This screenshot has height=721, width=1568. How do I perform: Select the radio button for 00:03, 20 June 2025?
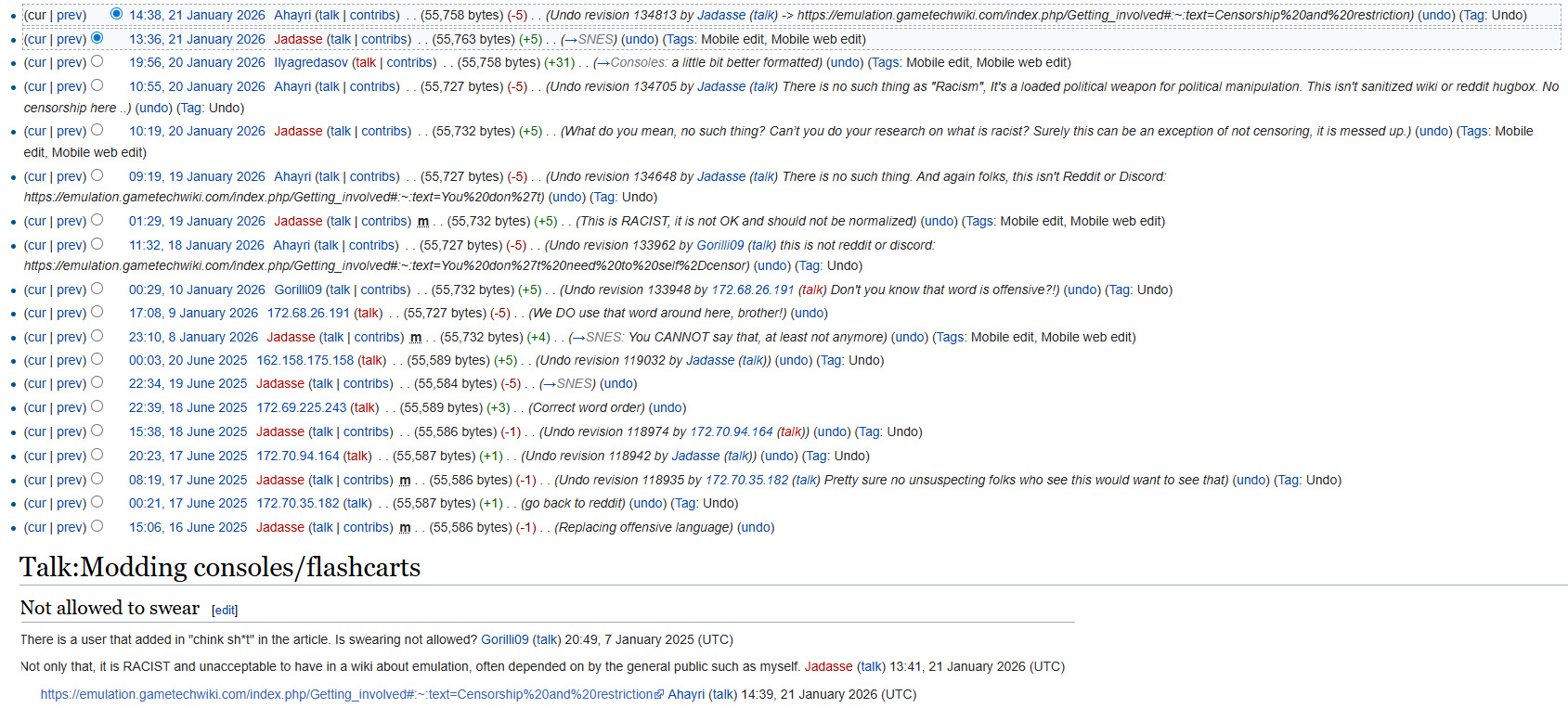[97, 359]
